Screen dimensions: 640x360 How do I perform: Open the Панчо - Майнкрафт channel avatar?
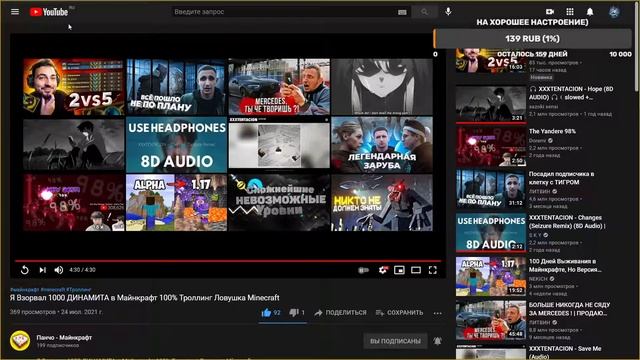20,341
